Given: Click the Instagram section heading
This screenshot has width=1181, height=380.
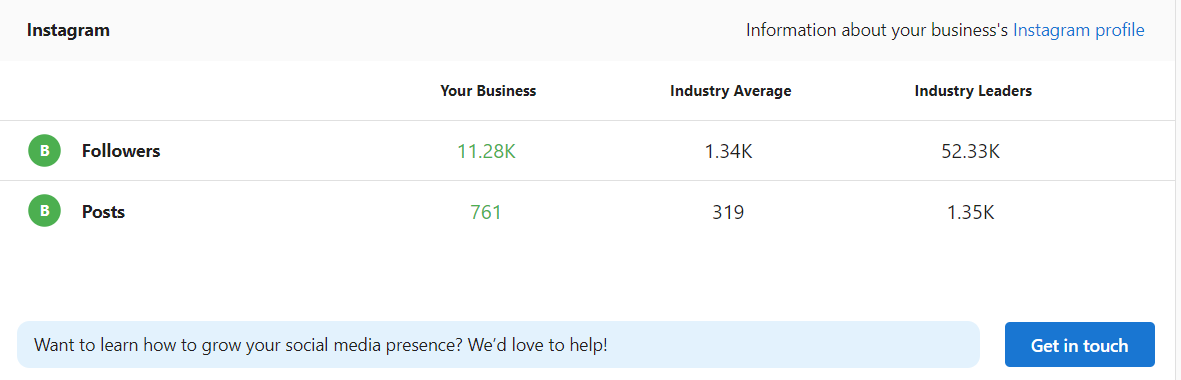Looking at the screenshot, I should 69,30.
